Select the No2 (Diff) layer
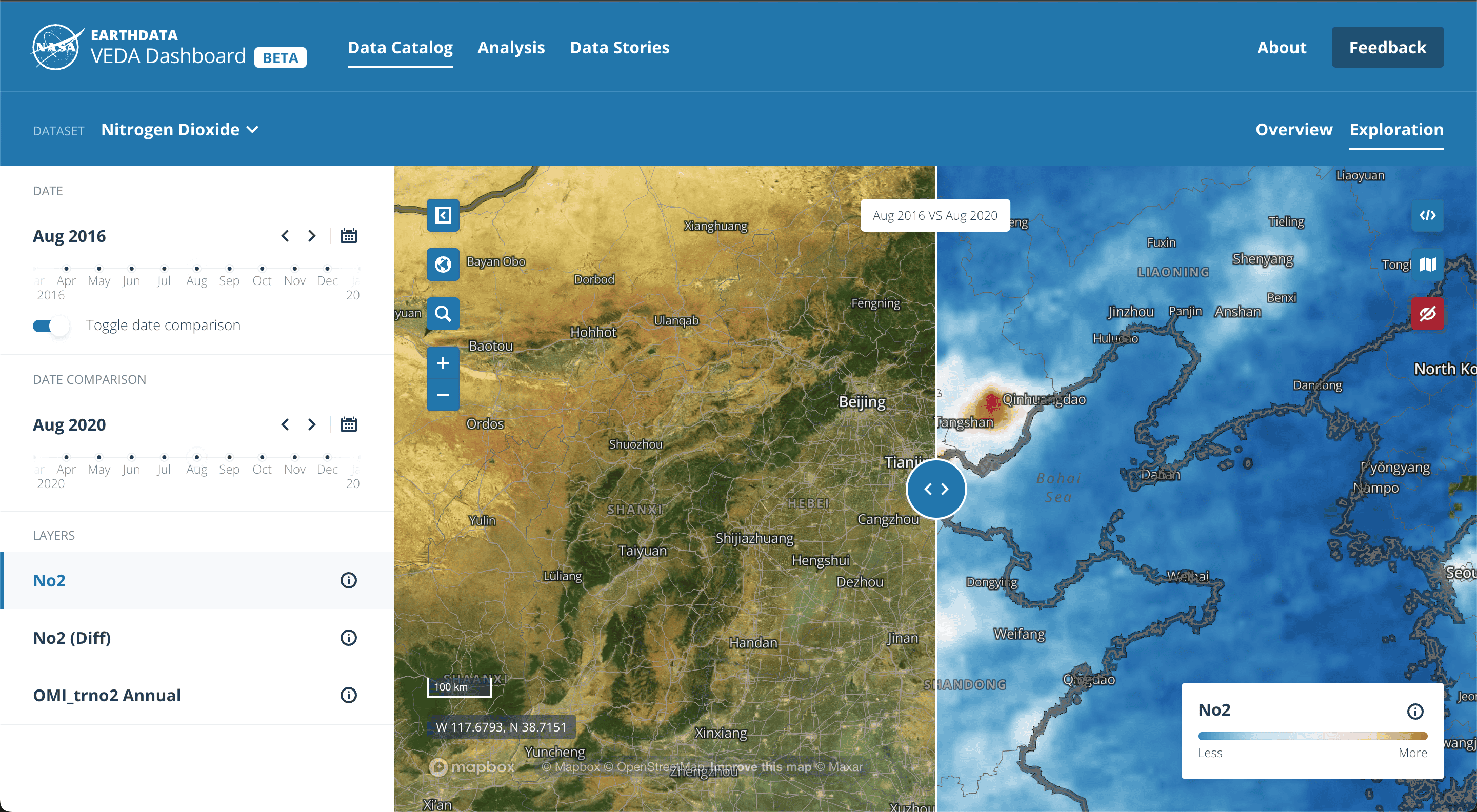This screenshot has height=812, width=1477. [x=196, y=638]
